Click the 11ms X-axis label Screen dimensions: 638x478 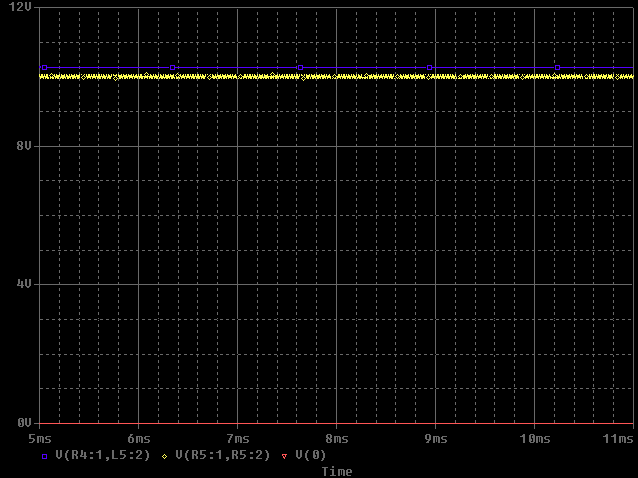618,439
